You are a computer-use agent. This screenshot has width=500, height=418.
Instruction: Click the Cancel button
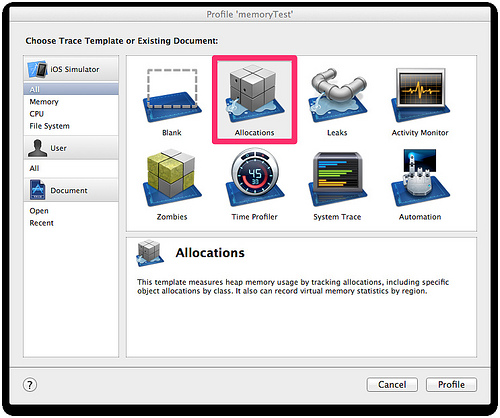[x=392, y=385]
